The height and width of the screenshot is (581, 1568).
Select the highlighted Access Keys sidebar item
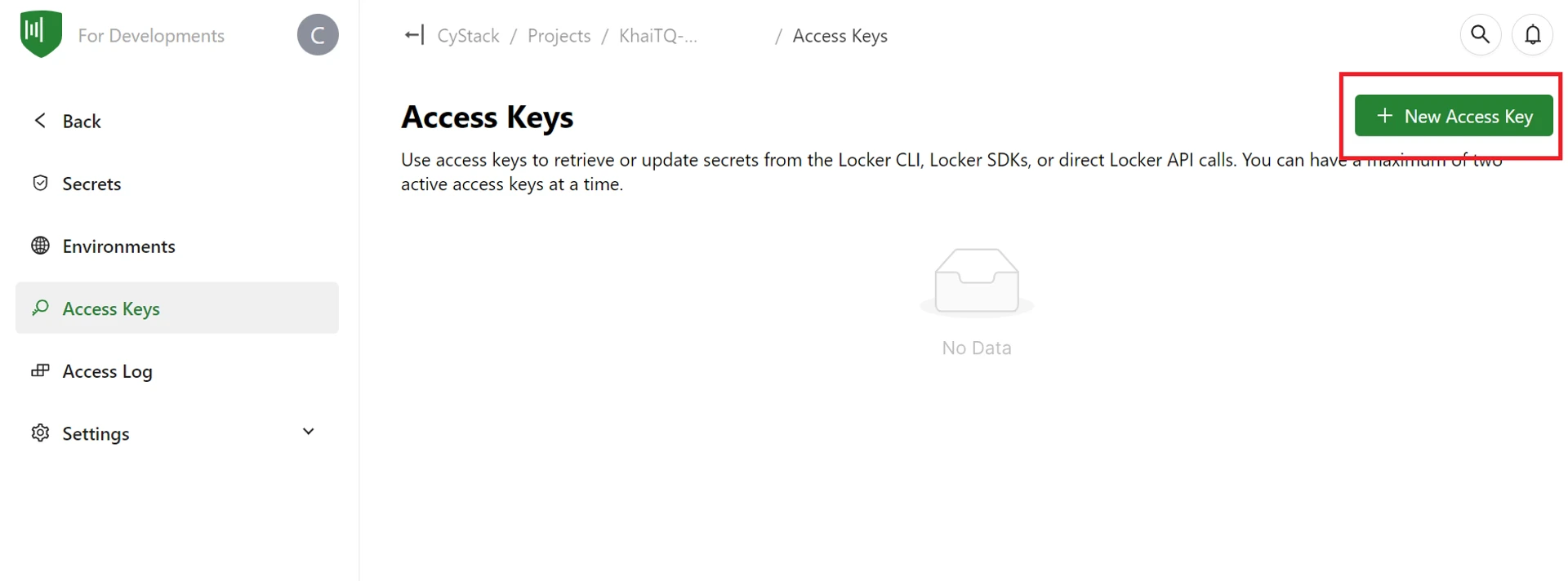(110, 308)
